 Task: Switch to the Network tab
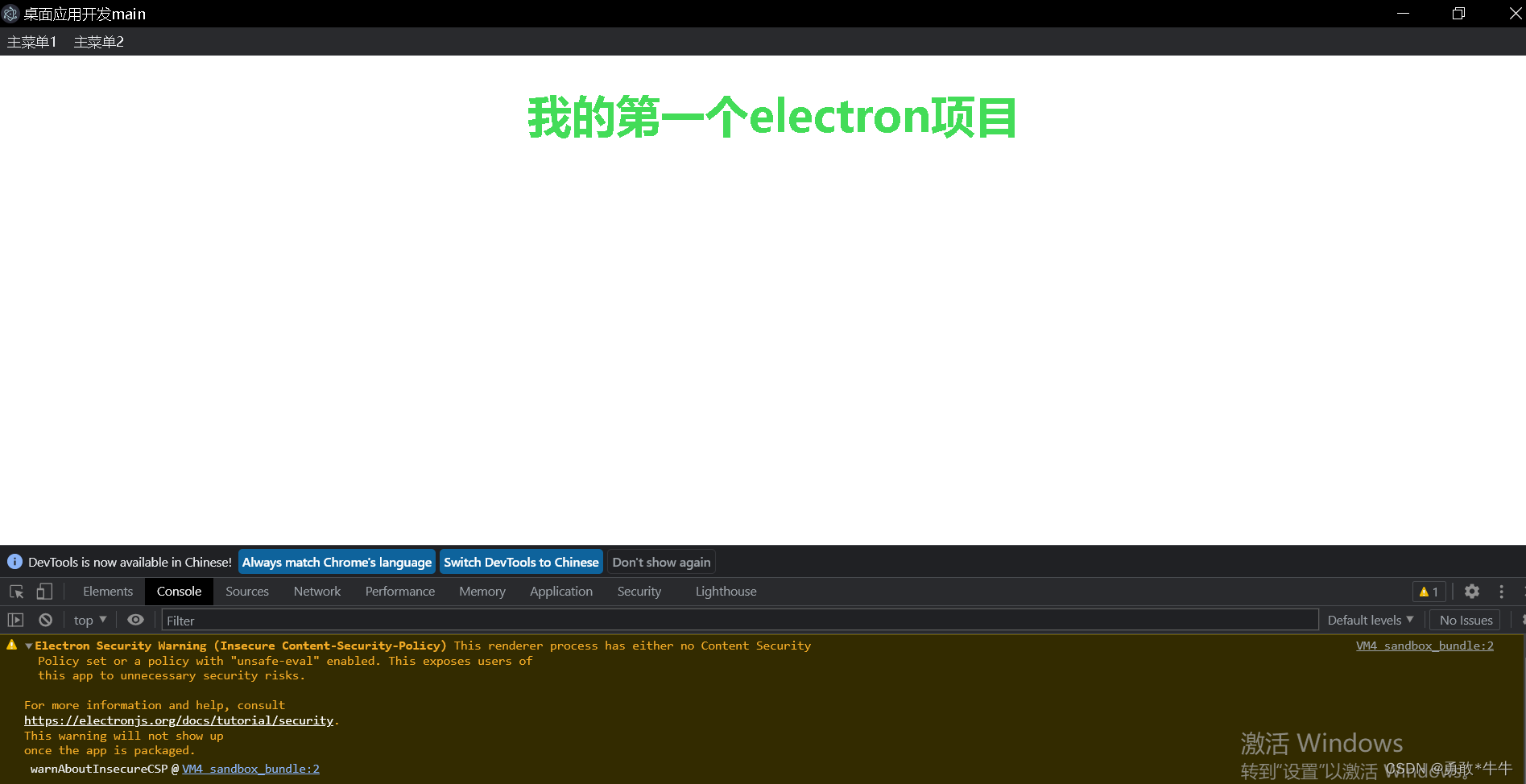coord(316,591)
